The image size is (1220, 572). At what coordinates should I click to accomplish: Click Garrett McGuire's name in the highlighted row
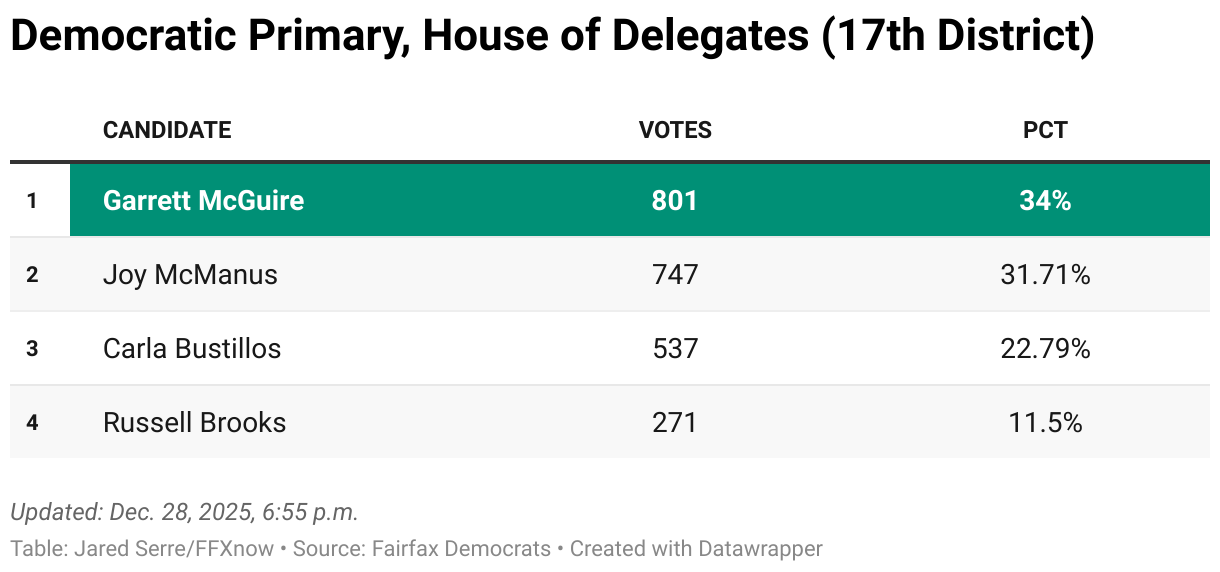[203, 200]
